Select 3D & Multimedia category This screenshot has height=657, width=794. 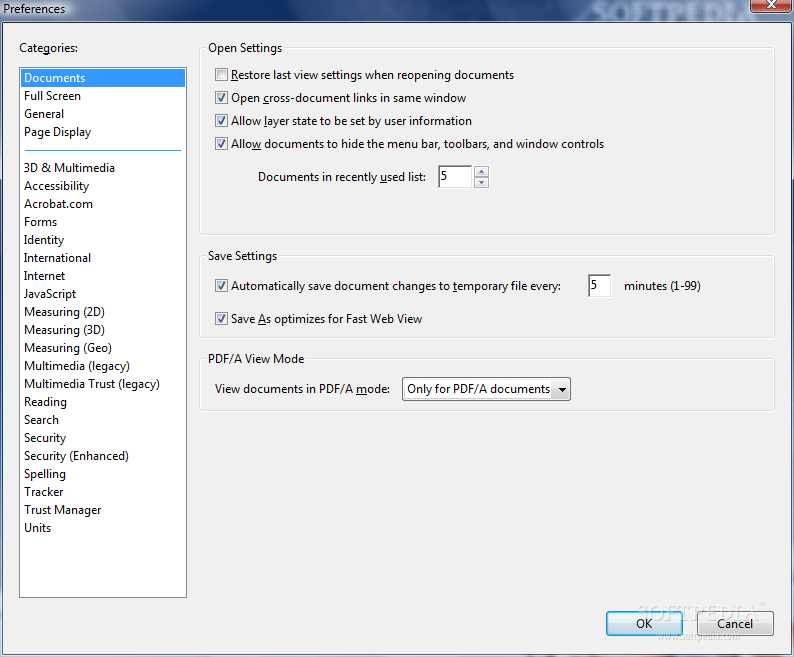coord(103,168)
